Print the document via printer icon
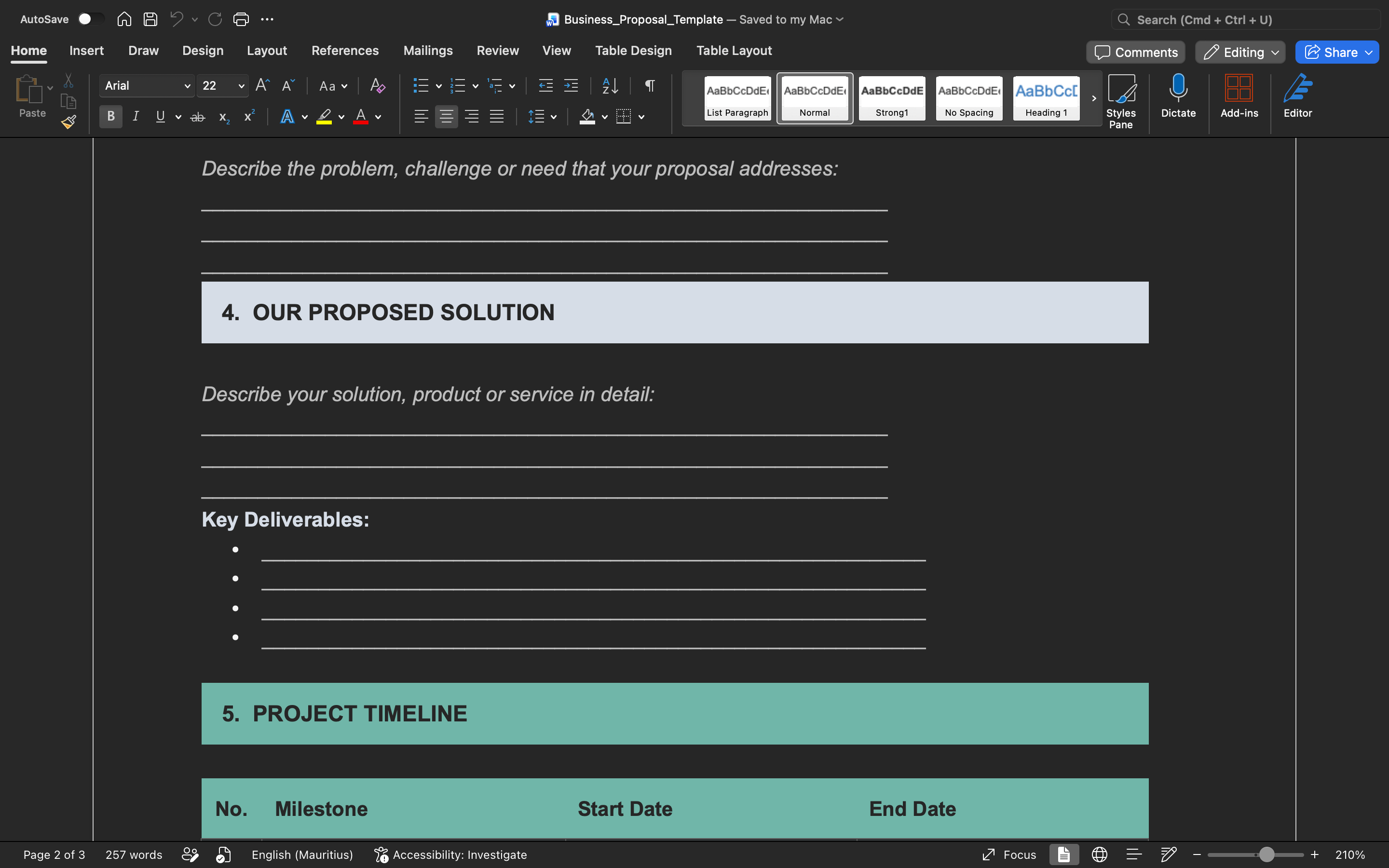This screenshot has height=868, width=1389. 241,19
